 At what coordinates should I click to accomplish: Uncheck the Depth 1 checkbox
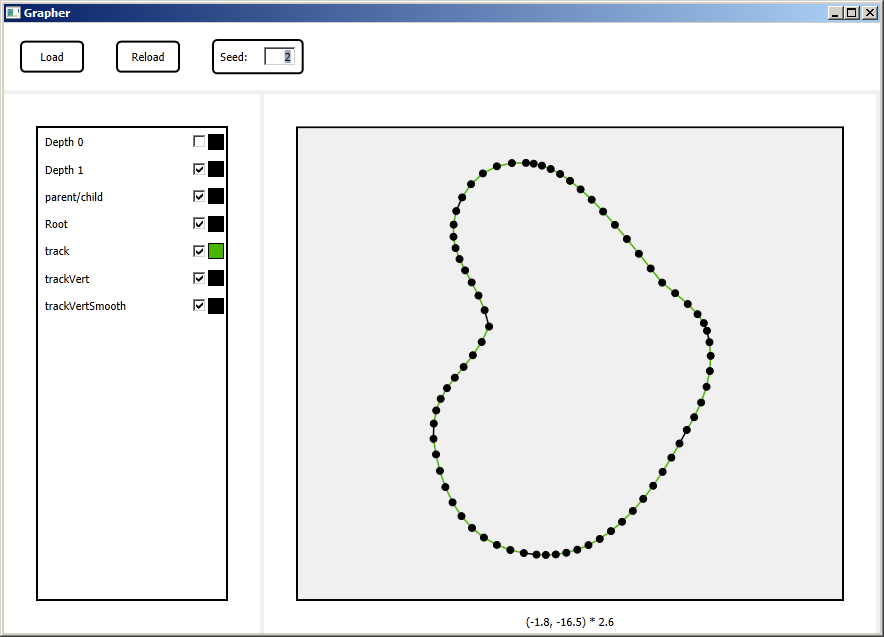[x=199, y=170]
